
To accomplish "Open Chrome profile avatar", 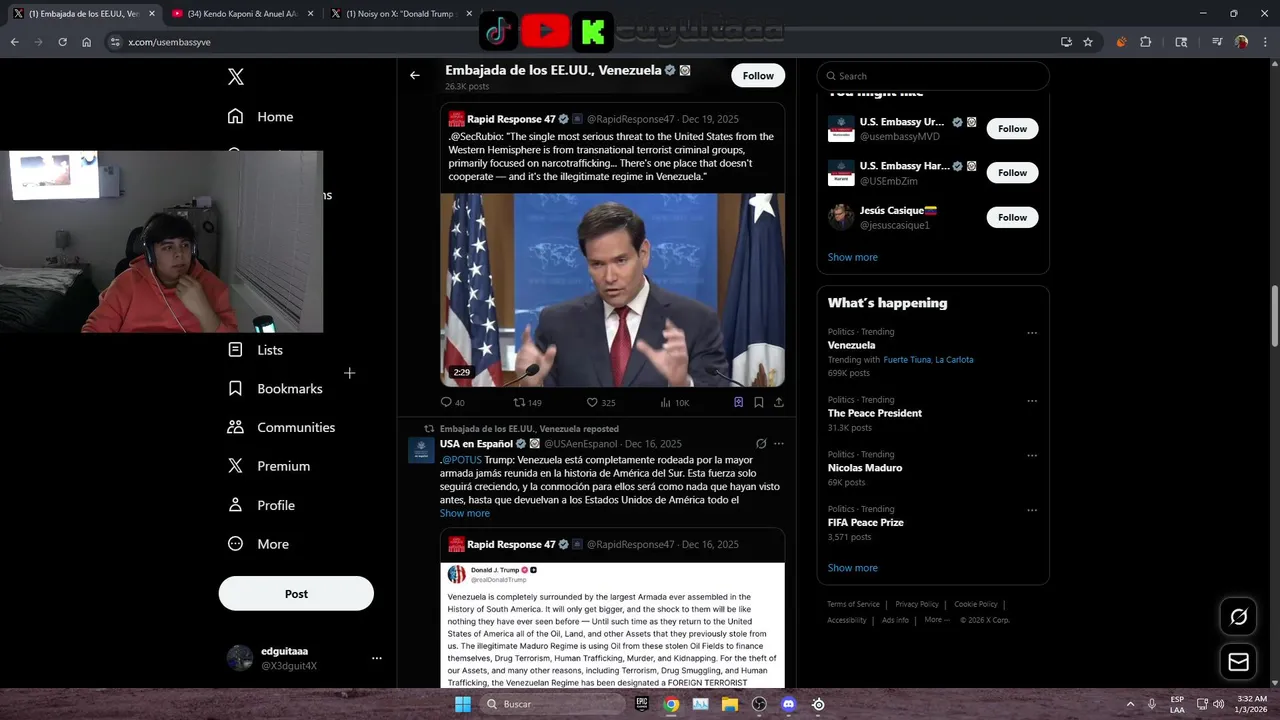I will click(x=1241, y=42).
